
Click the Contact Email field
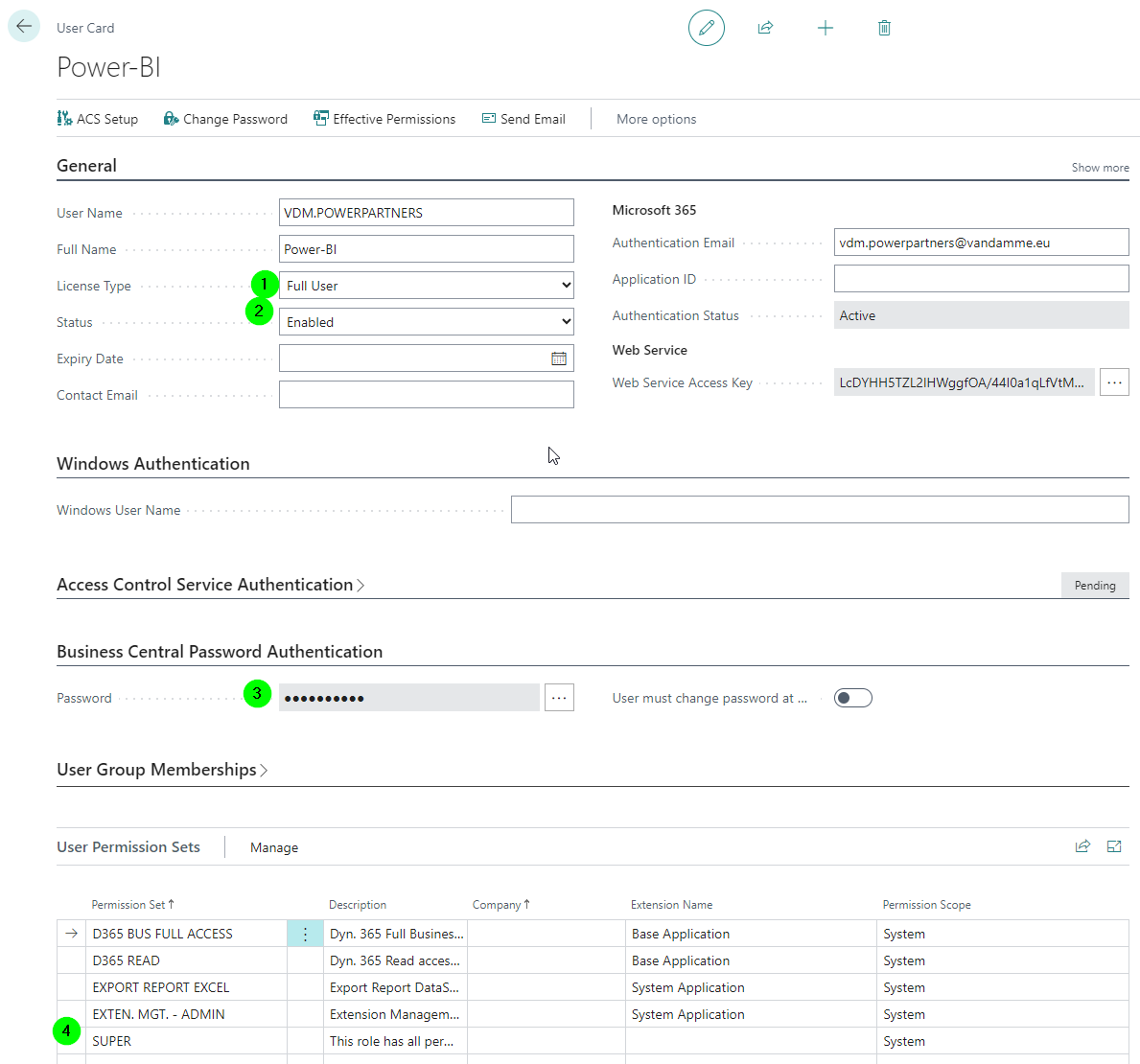(426, 394)
